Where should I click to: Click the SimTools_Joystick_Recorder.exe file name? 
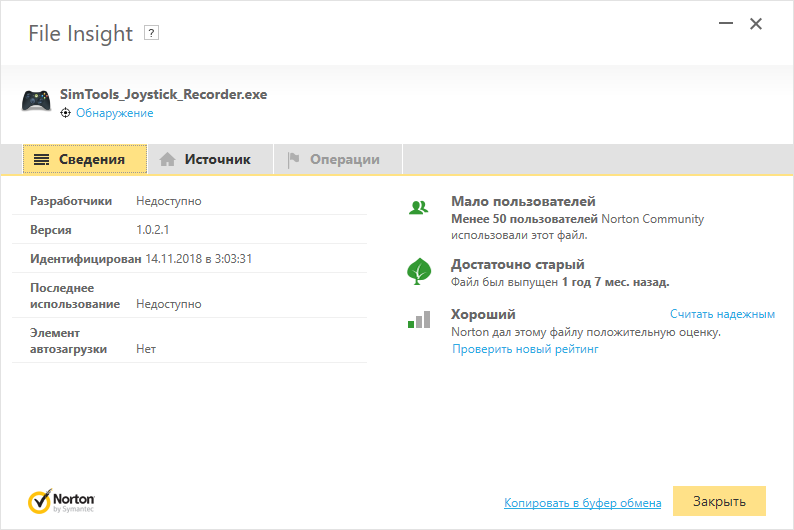point(163,94)
